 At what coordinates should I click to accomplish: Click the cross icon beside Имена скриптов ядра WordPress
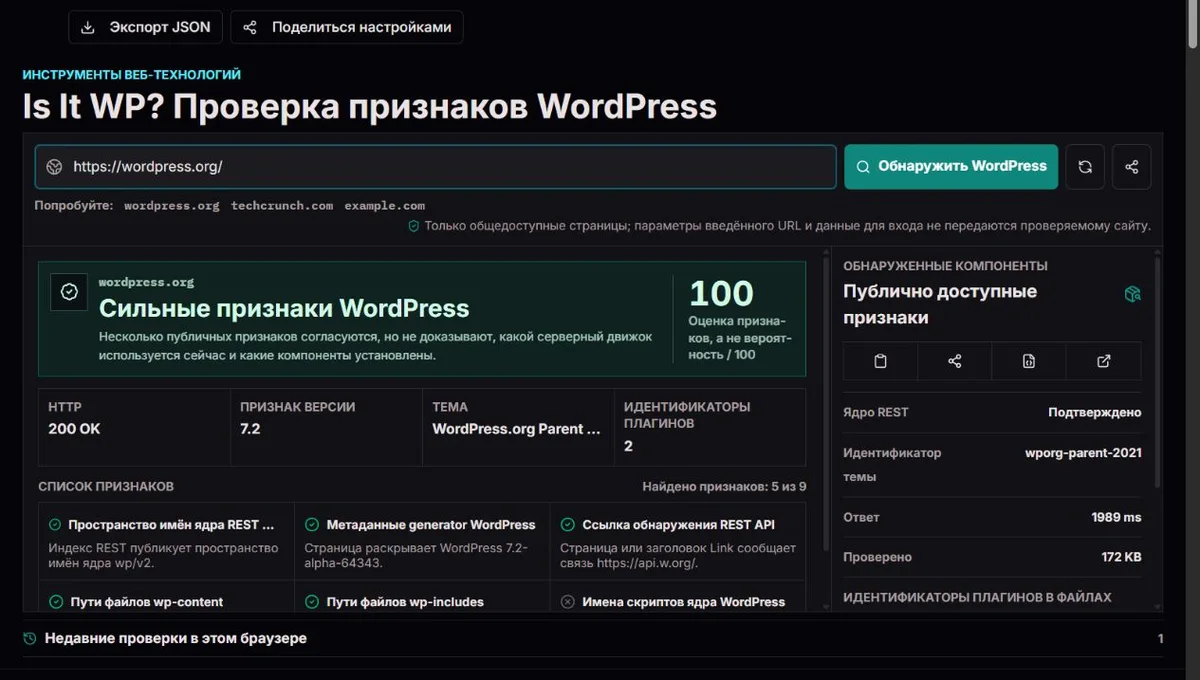568,602
